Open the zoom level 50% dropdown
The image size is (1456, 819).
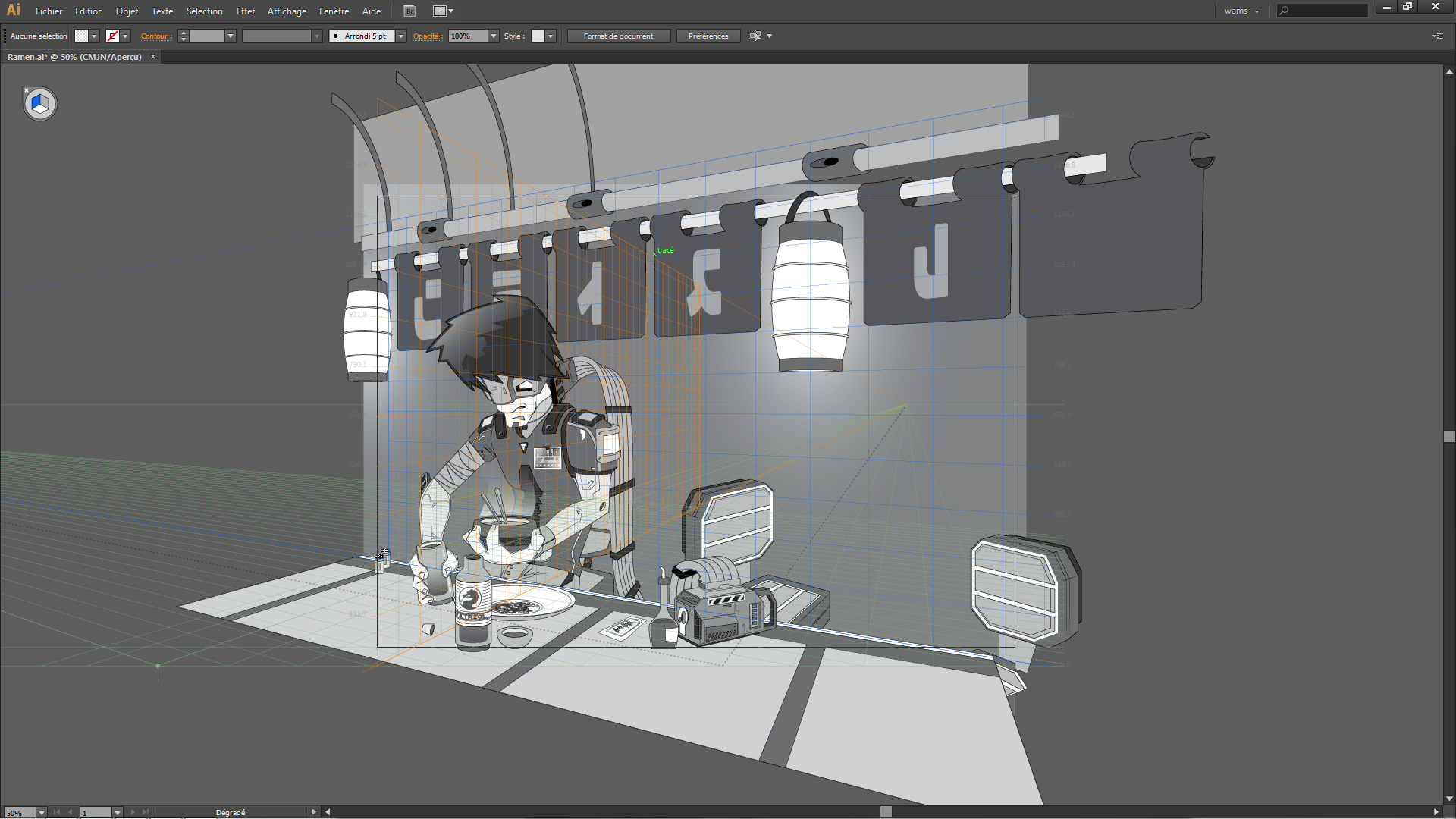tap(42, 812)
